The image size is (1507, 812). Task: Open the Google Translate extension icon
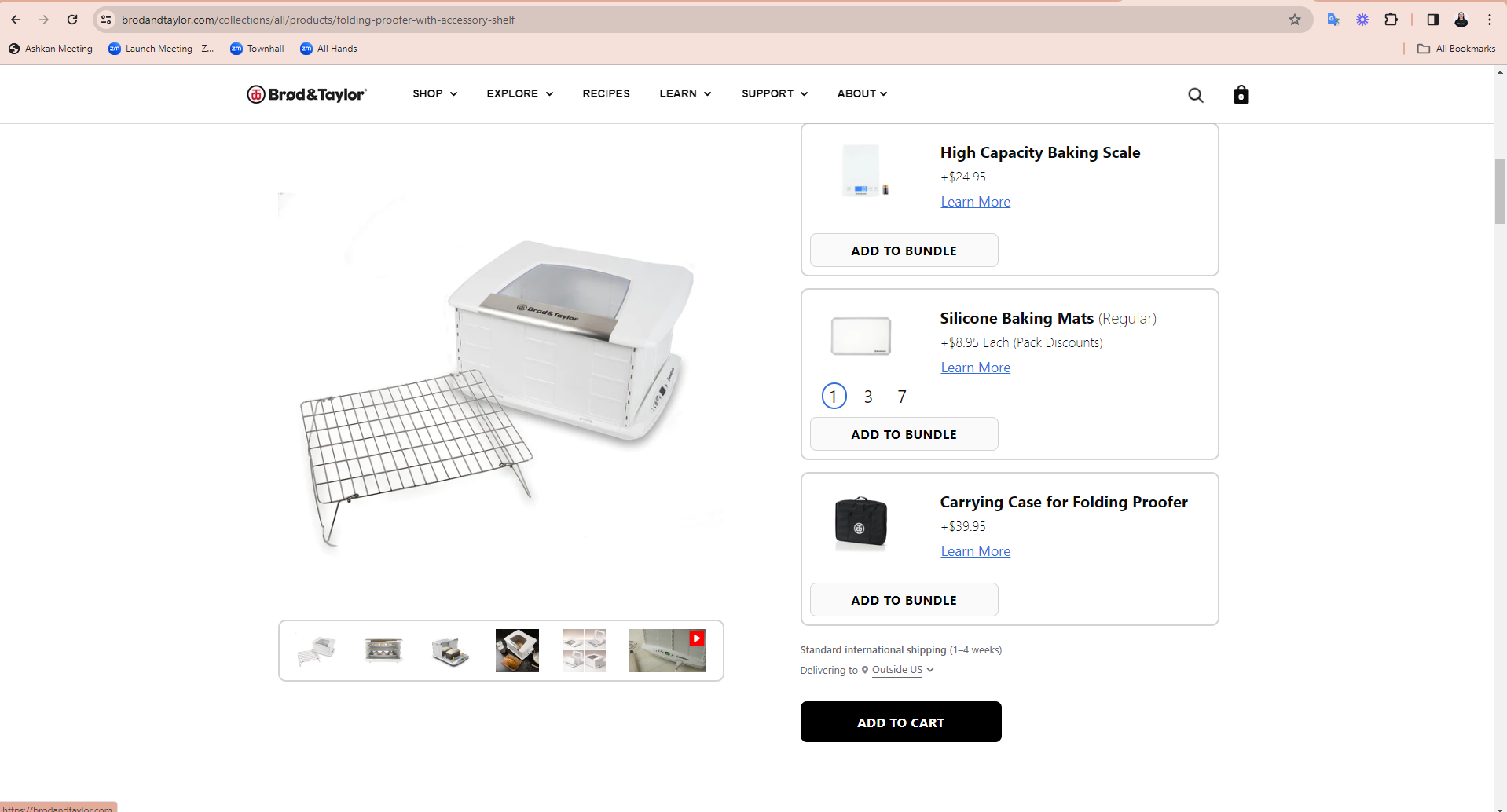pos(1333,20)
